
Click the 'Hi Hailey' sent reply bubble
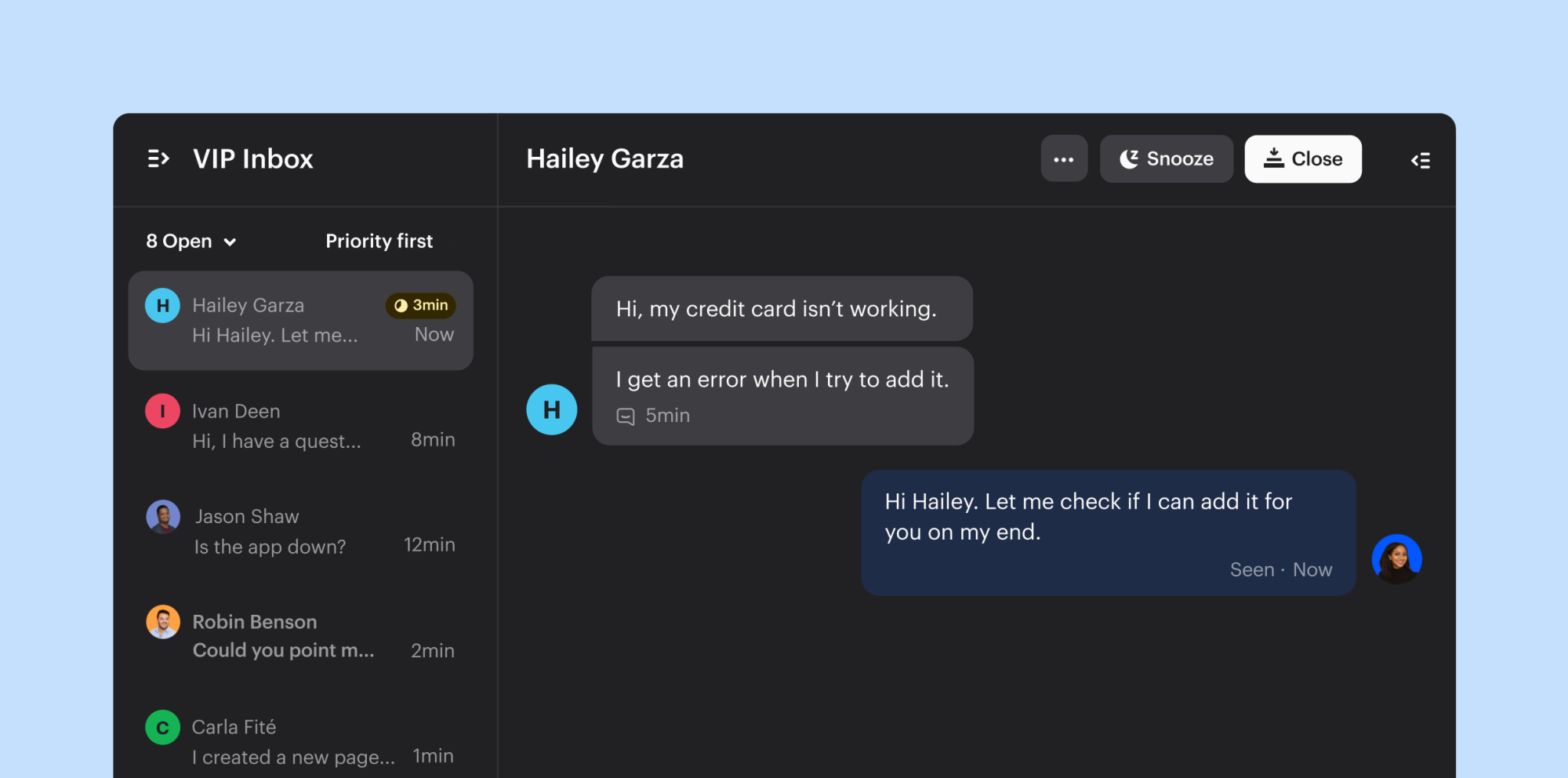(1109, 533)
